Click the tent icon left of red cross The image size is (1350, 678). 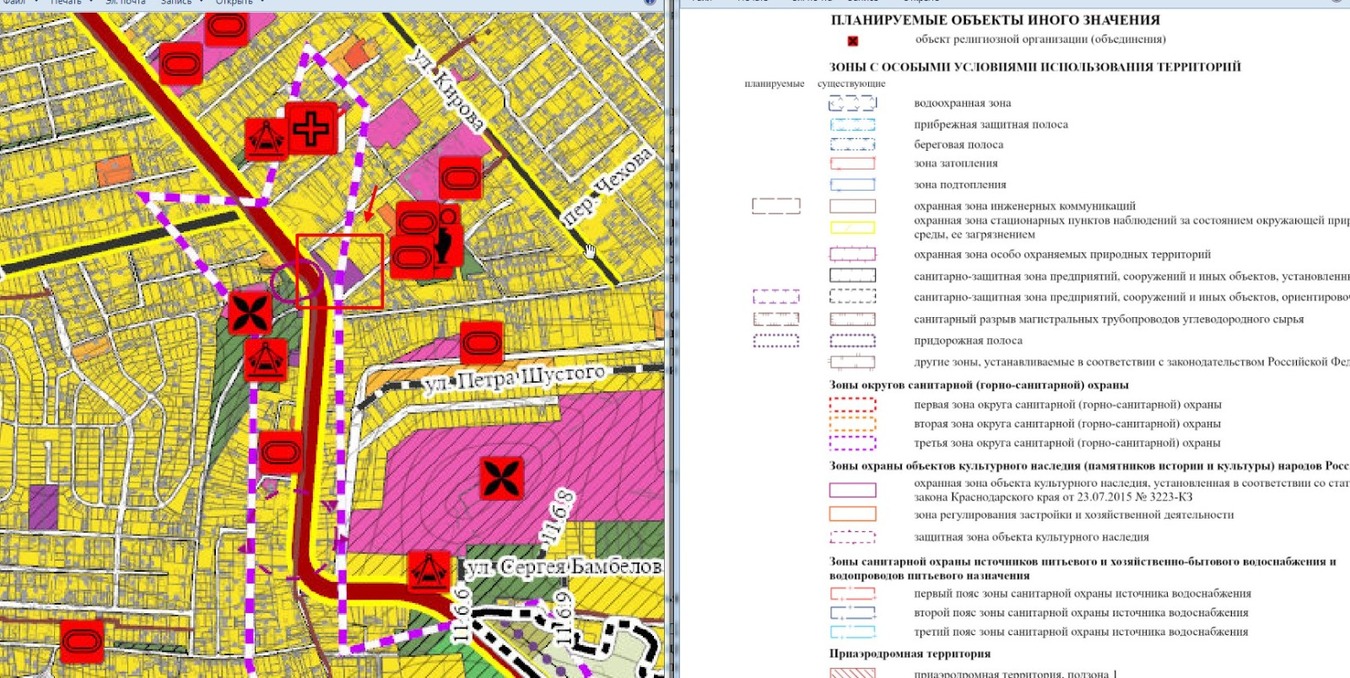(268, 138)
